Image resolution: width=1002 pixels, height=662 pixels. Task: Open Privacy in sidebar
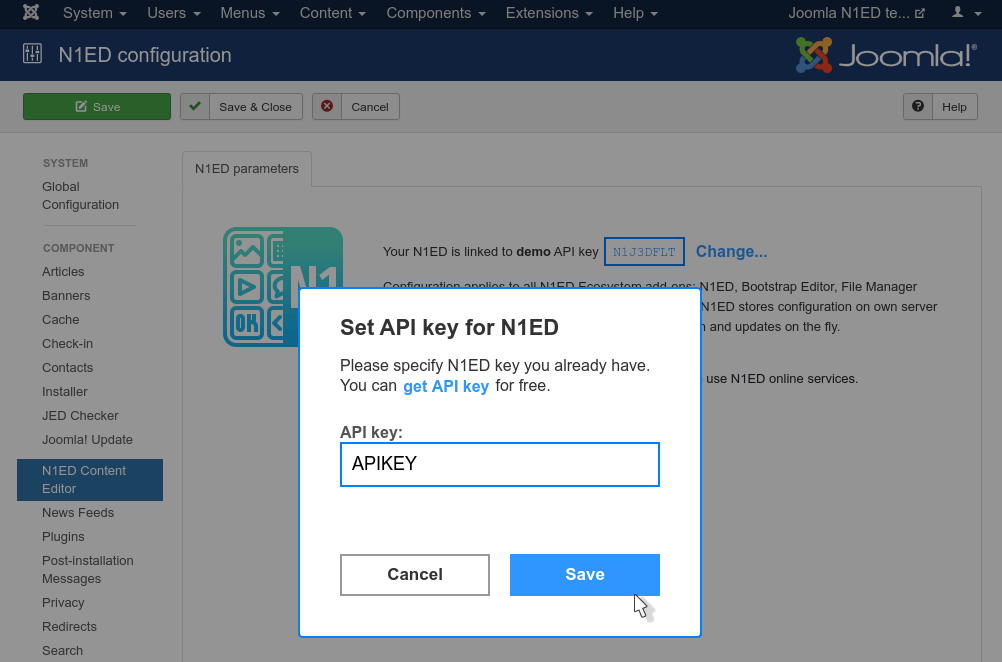pos(63,603)
